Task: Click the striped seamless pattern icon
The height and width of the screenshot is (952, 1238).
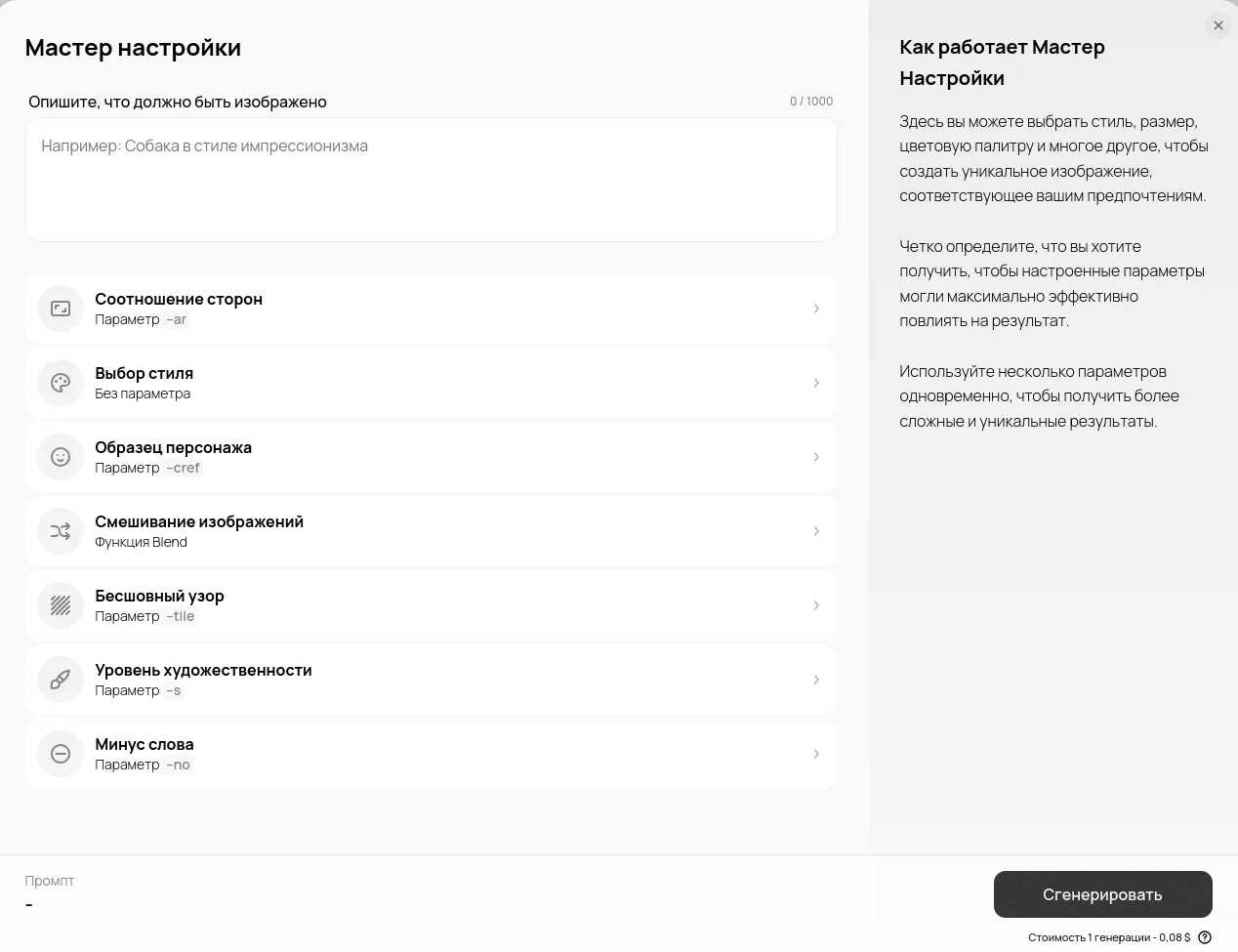Action: click(61, 605)
